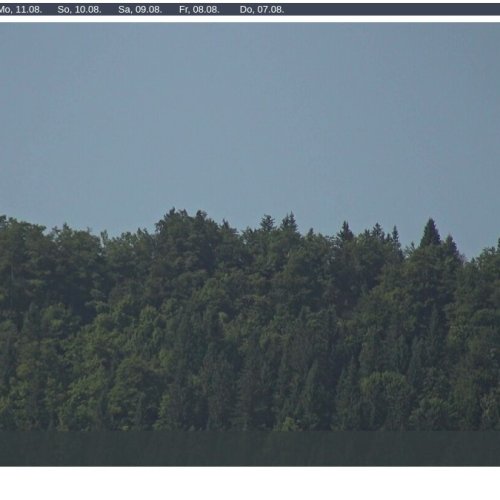
Task: Click the blue sky area of webcam image
Action: 250,117
